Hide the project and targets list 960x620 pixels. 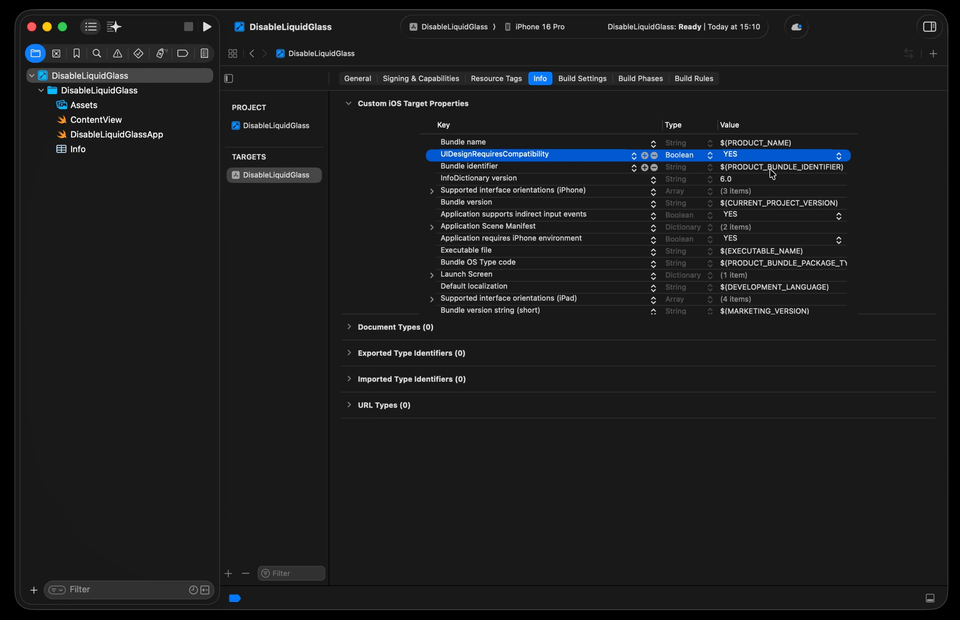pos(228,78)
